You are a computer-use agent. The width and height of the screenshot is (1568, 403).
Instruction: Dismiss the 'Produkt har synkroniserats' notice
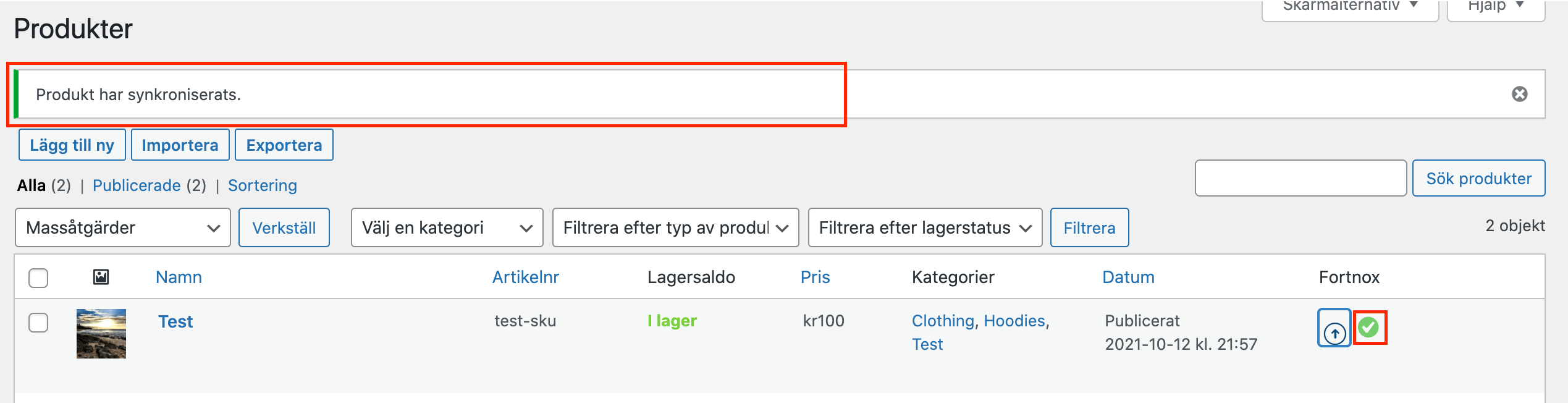(1519, 94)
